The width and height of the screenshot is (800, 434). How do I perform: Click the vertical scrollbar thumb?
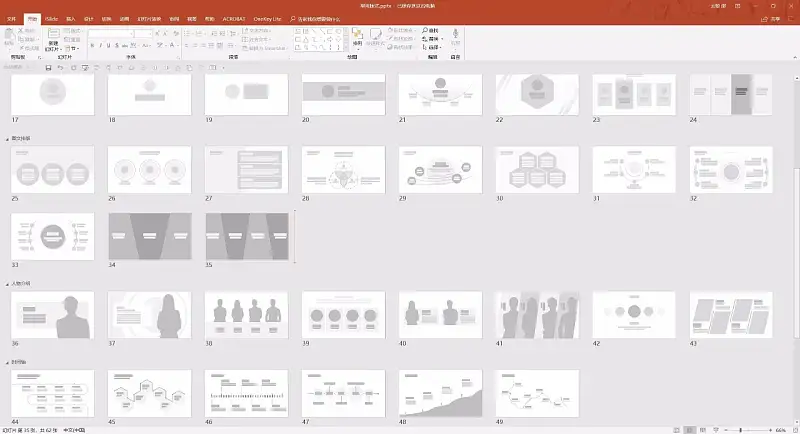click(796, 252)
